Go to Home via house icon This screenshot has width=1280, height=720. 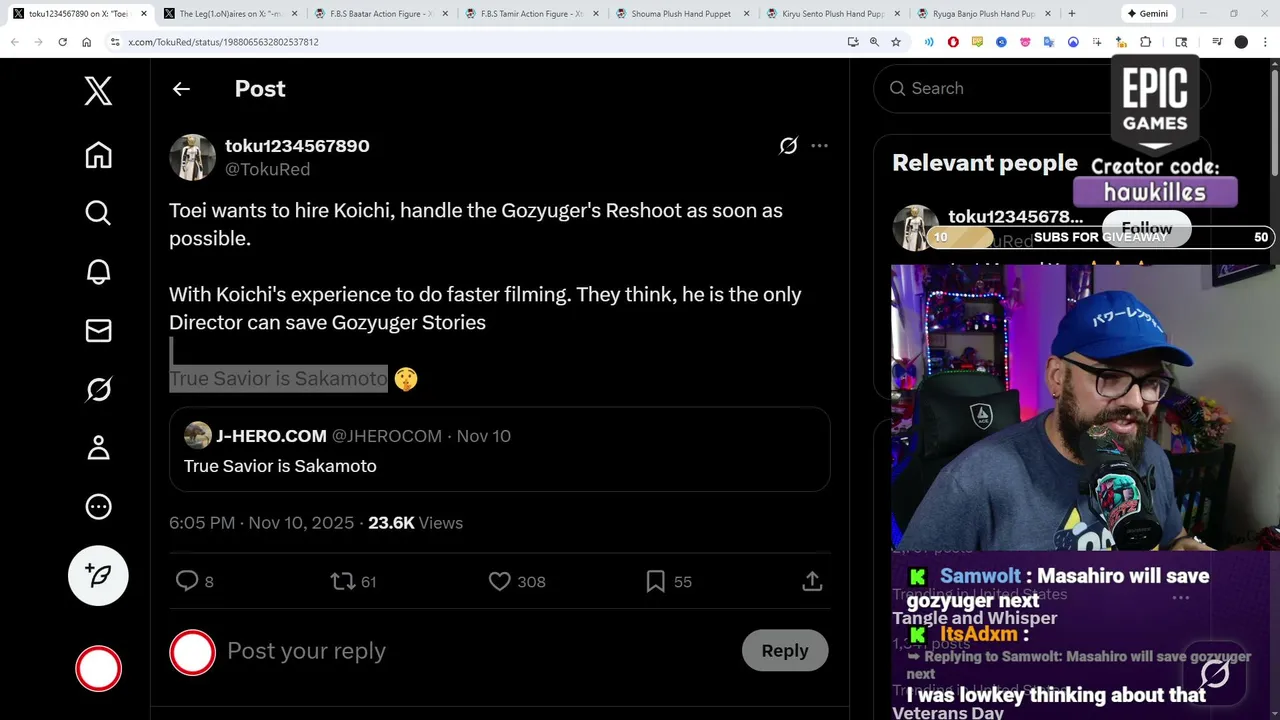click(x=98, y=155)
